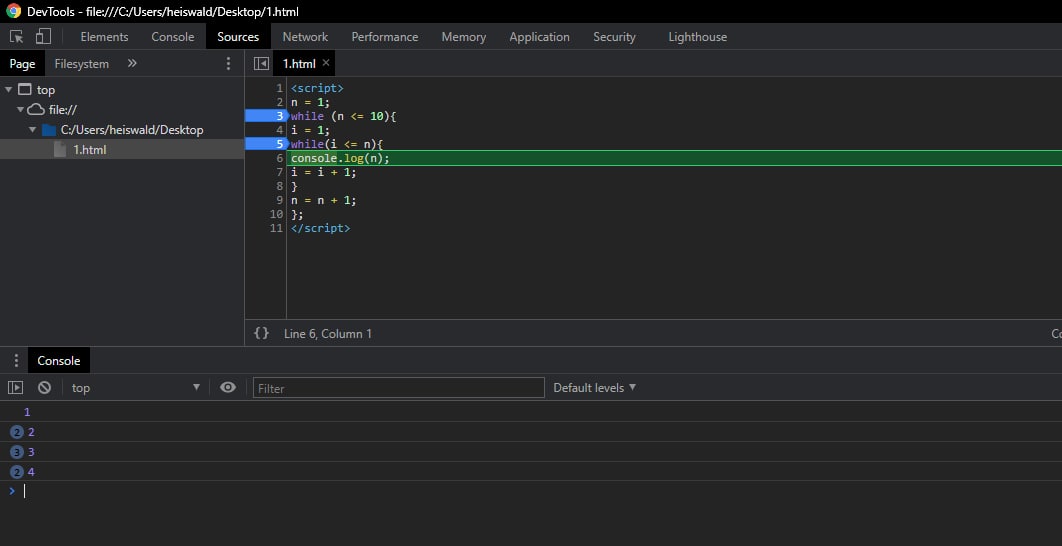Remove breakpoint on line 5
Image resolution: width=1062 pixels, height=546 pixels.
pyautogui.click(x=266, y=144)
